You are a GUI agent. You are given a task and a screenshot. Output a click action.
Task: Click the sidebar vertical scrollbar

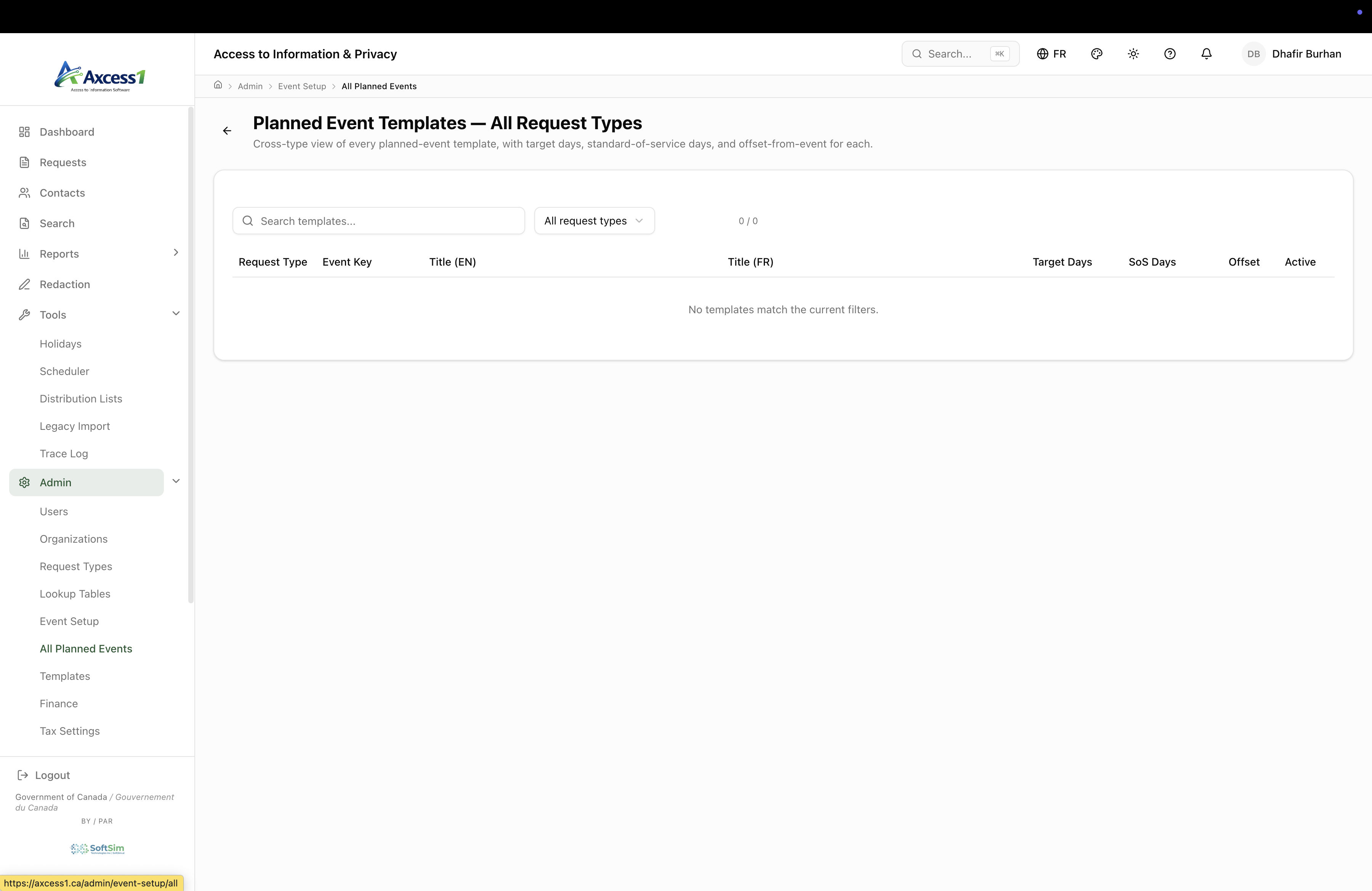pyautogui.click(x=191, y=355)
